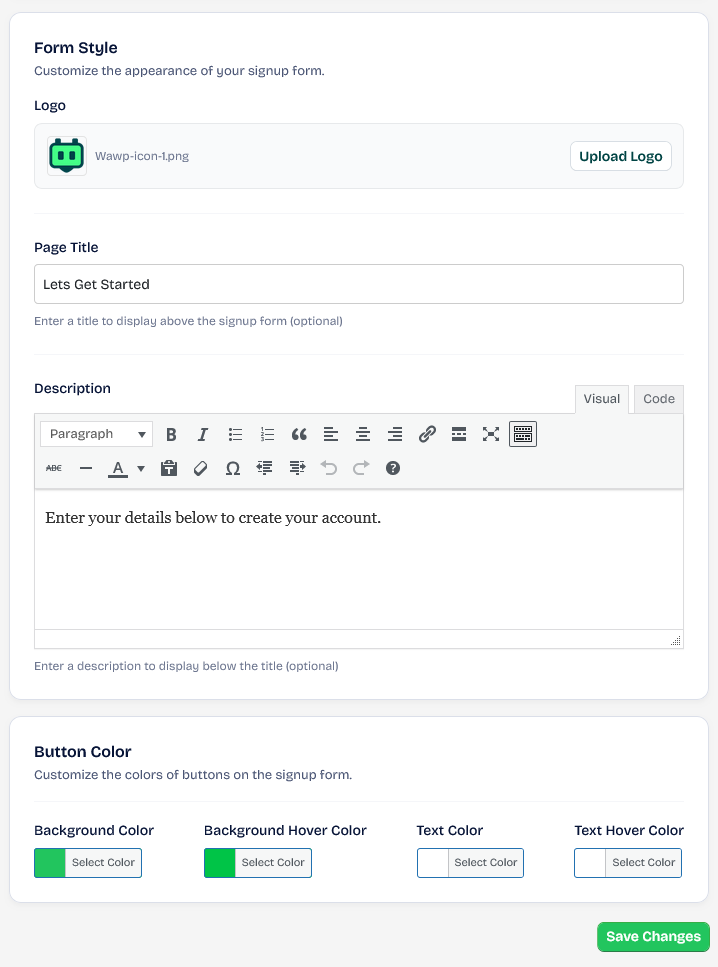Insert a blockquote
The height and width of the screenshot is (967, 718).
pyautogui.click(x=299, y=434)
